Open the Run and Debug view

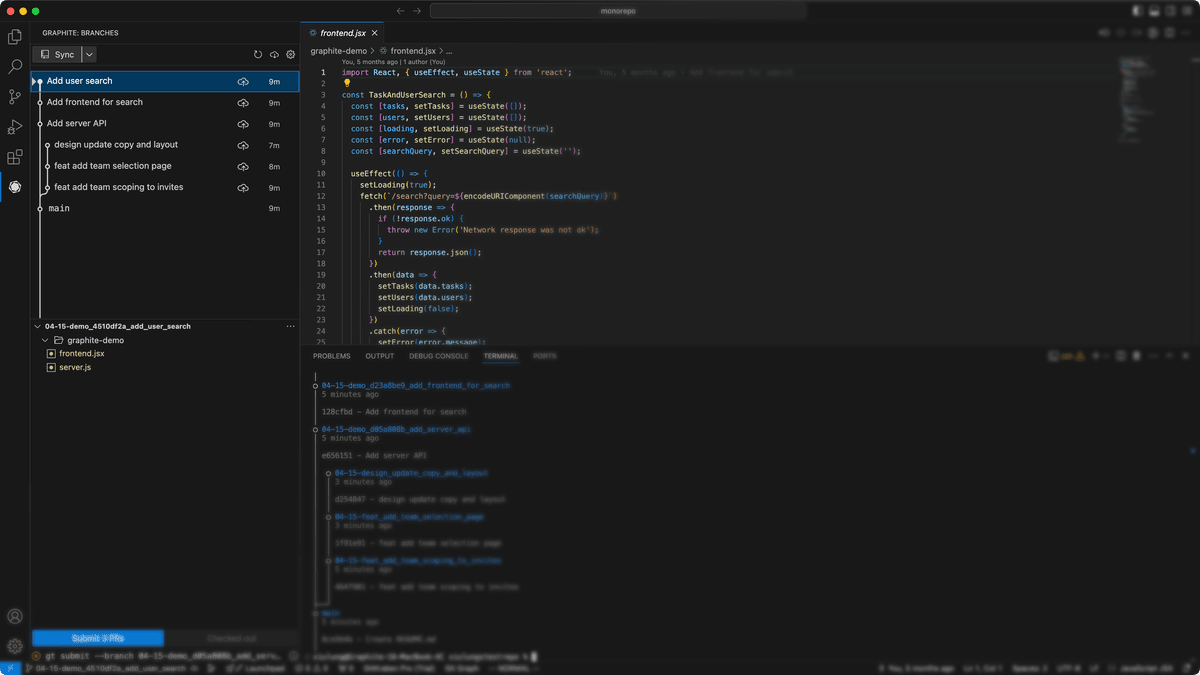tap(15, 126)
